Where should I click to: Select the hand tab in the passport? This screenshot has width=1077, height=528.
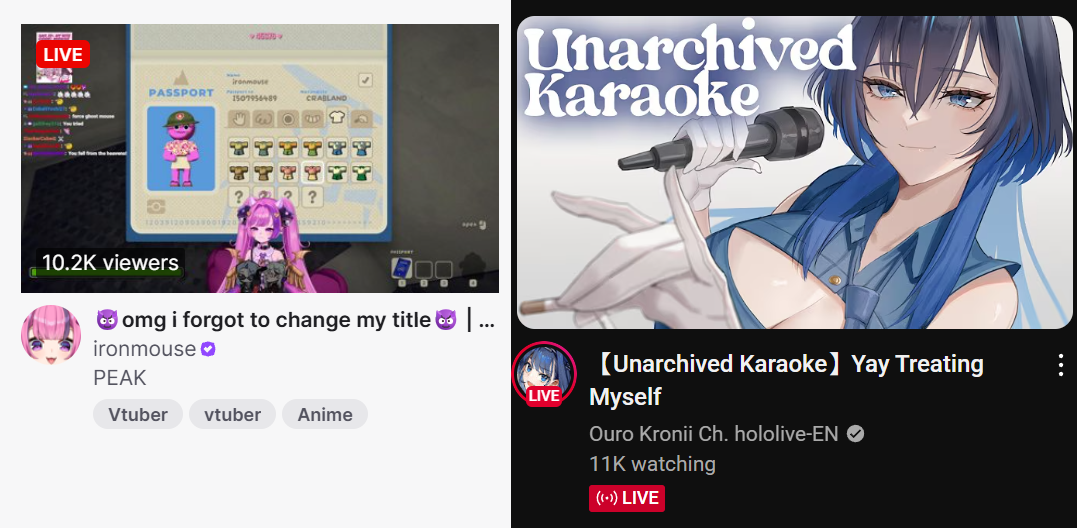click(239, 118)
